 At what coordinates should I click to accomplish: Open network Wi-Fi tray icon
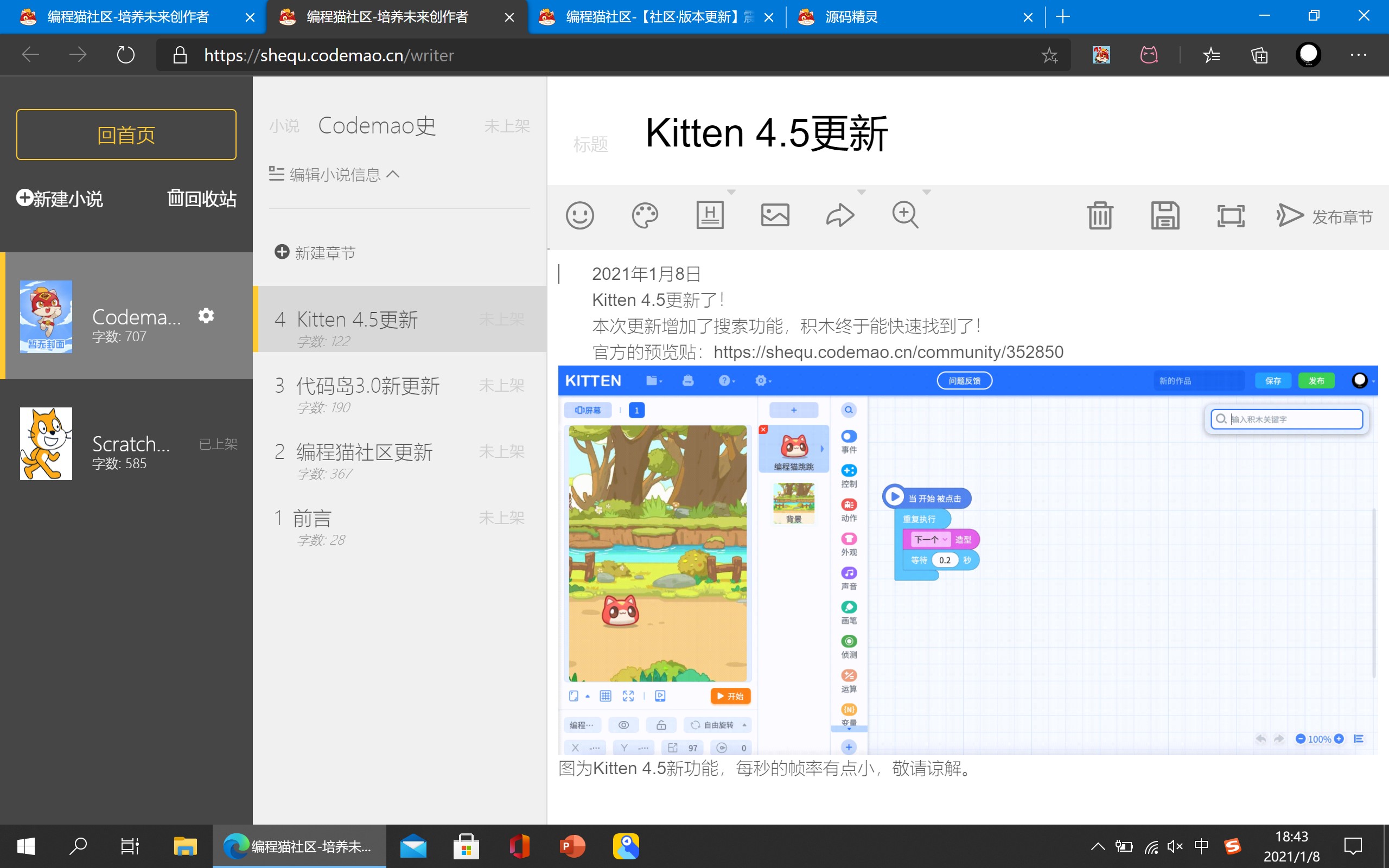click(x=1150, y=846)
